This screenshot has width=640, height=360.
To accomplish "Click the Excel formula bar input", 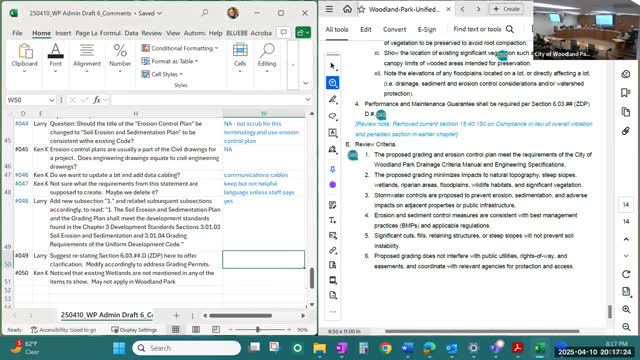I will [207, 100].
